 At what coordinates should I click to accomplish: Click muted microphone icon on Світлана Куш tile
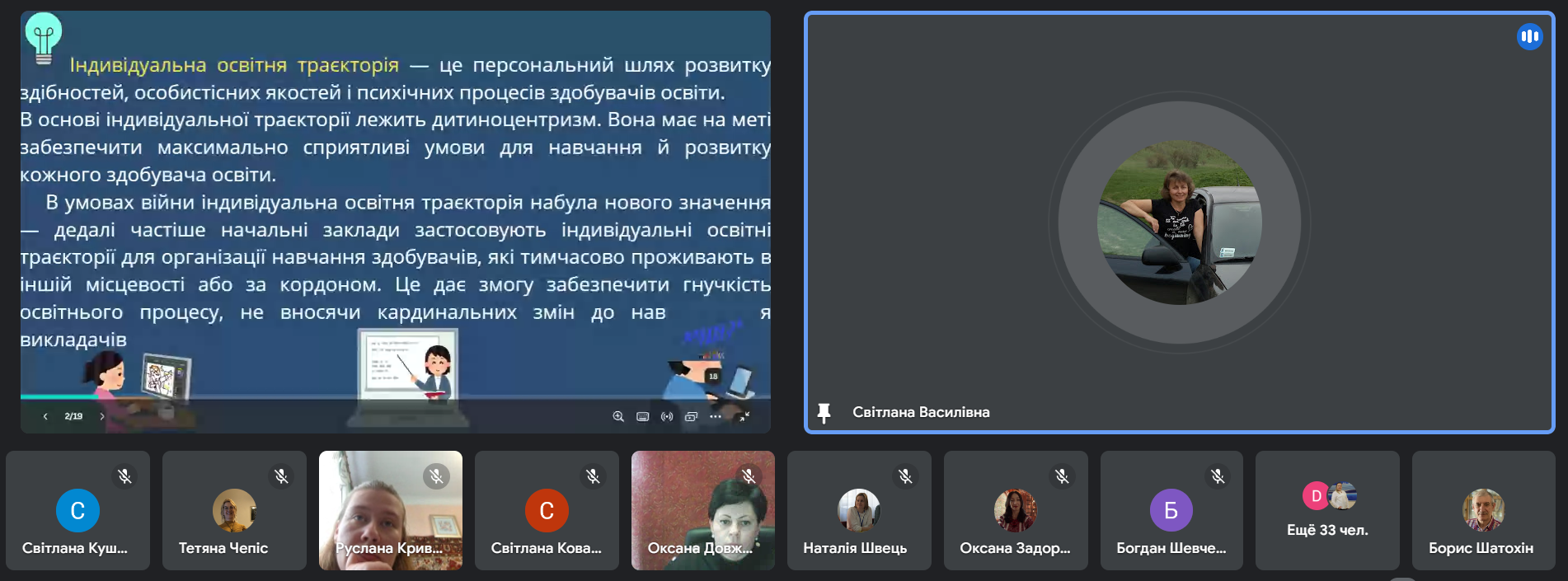[x=124, y=476]
